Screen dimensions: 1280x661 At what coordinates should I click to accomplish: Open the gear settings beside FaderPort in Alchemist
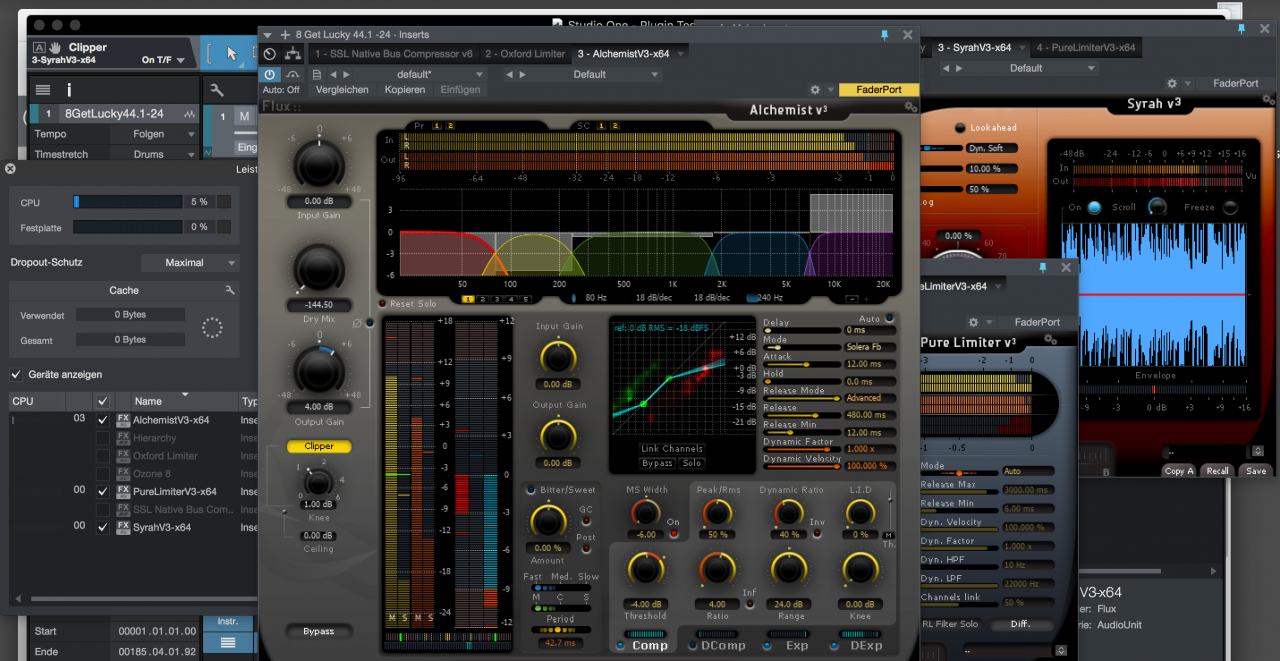point(816,90)
